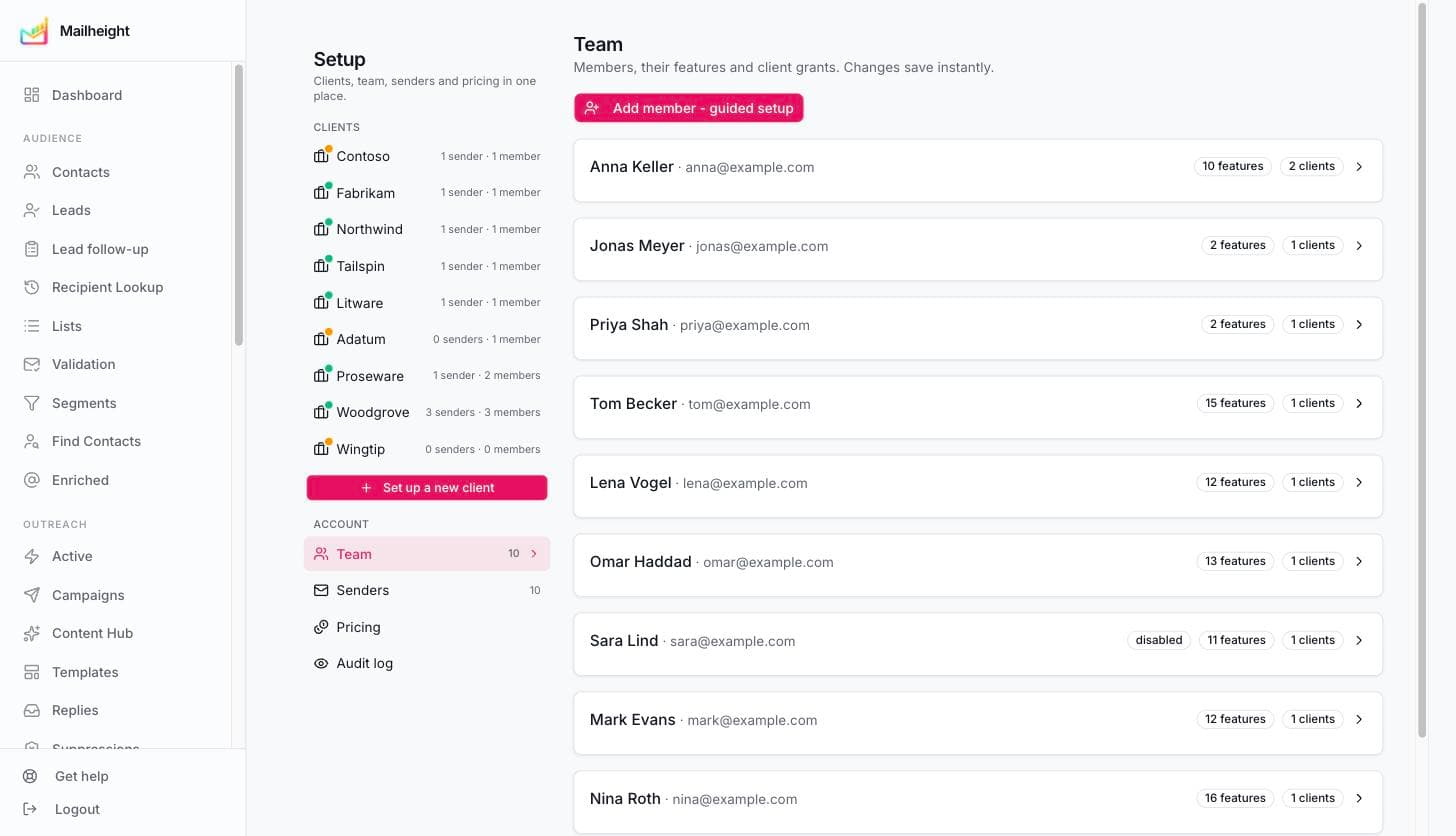Click the Find Contacts search-person icon
The image size is (1456, 836).
[32, 441]
